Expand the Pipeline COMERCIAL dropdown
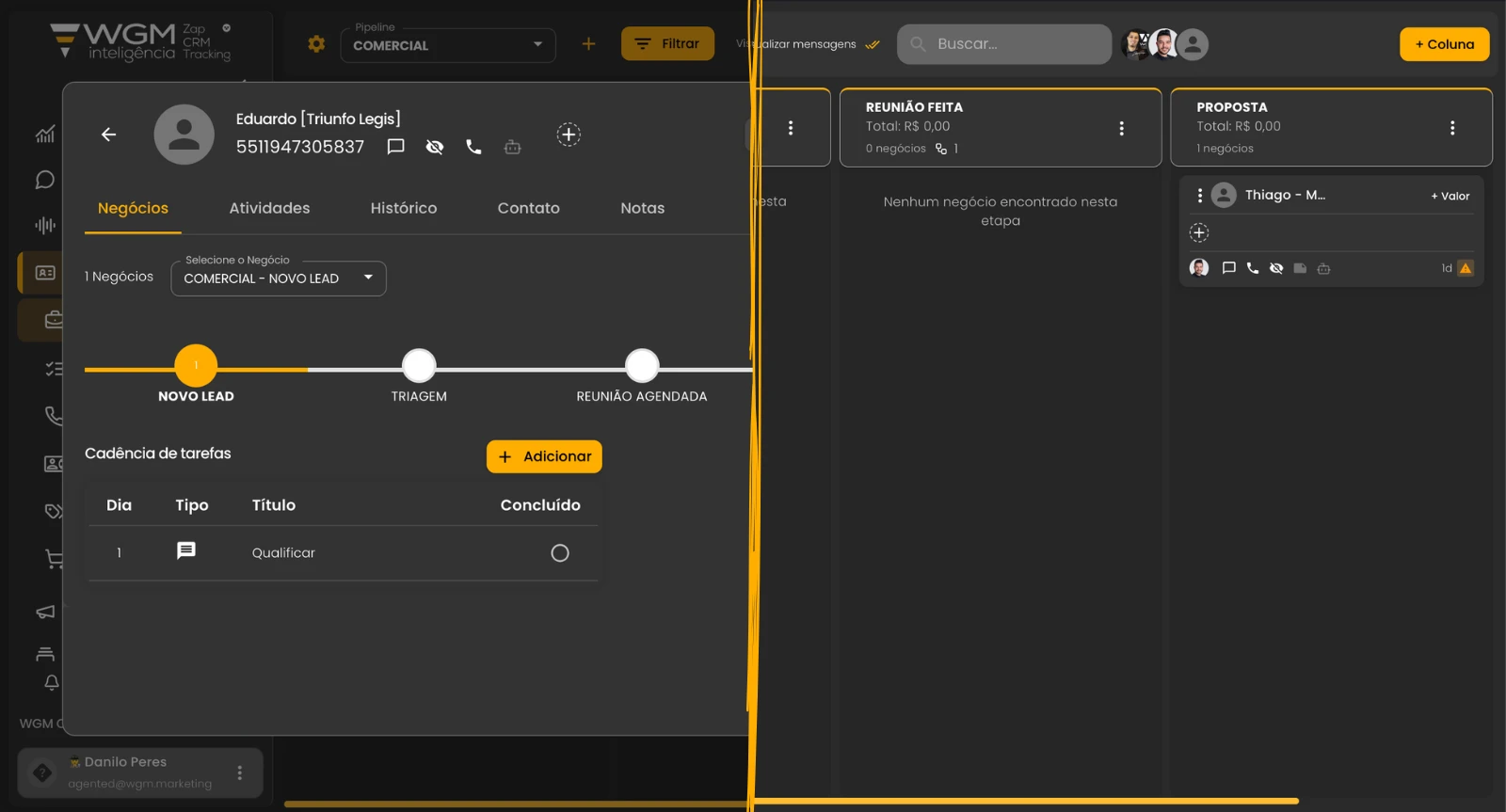 (x=447, y=45)
